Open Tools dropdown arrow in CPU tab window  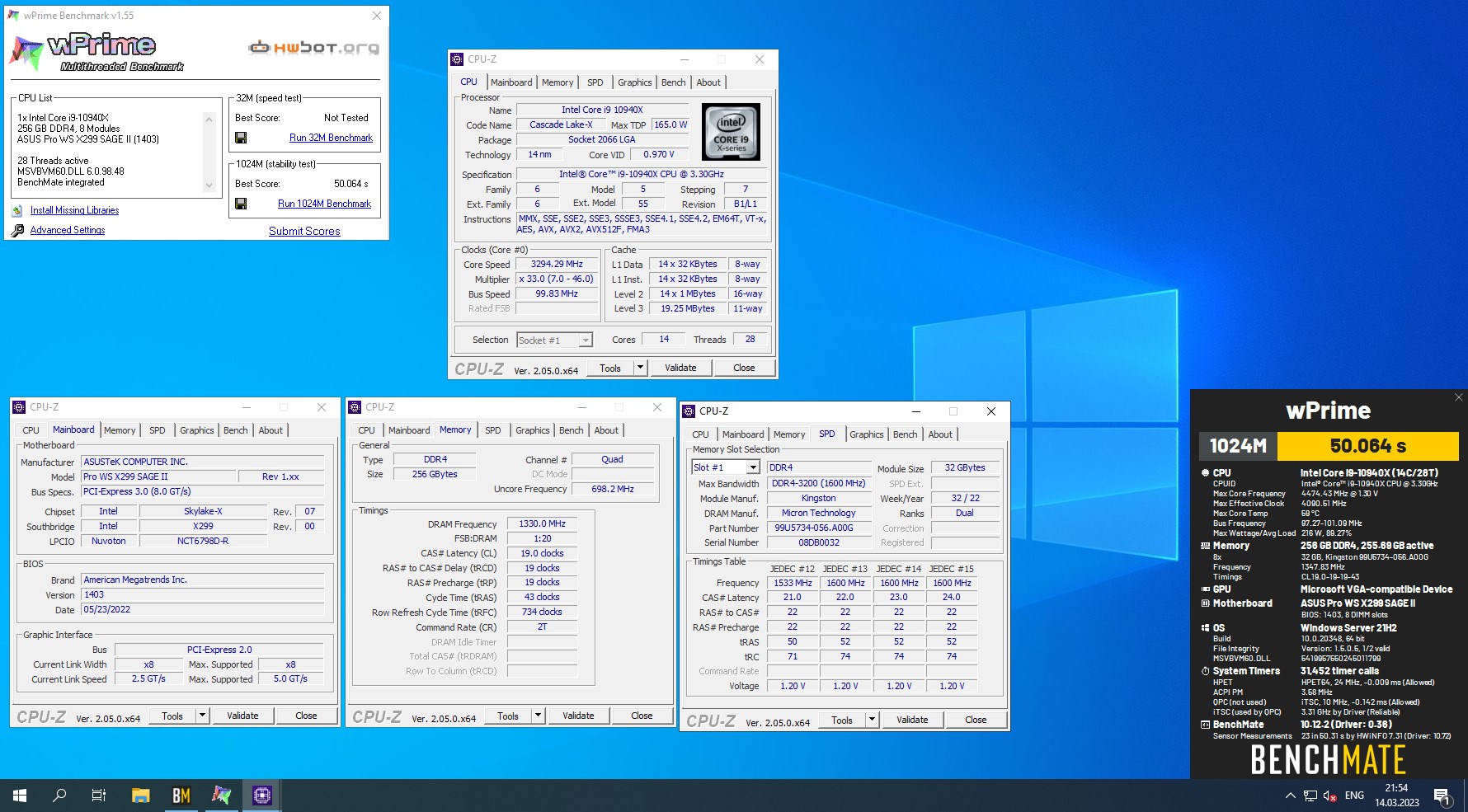pyautogui.click(x=641, y=368)
